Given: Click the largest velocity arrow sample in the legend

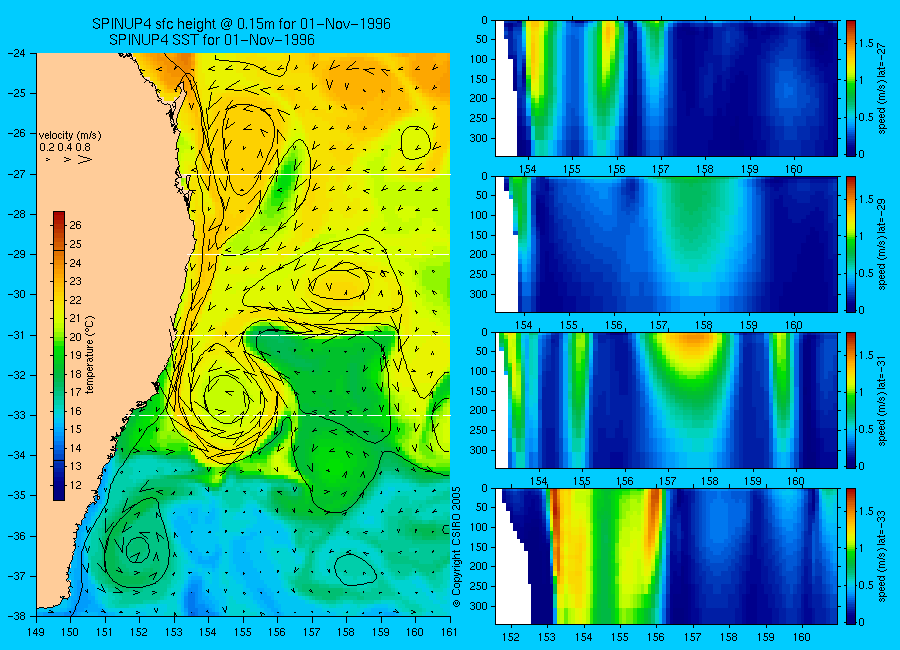Looking at the screenshot, I should (x=85, y=159).
